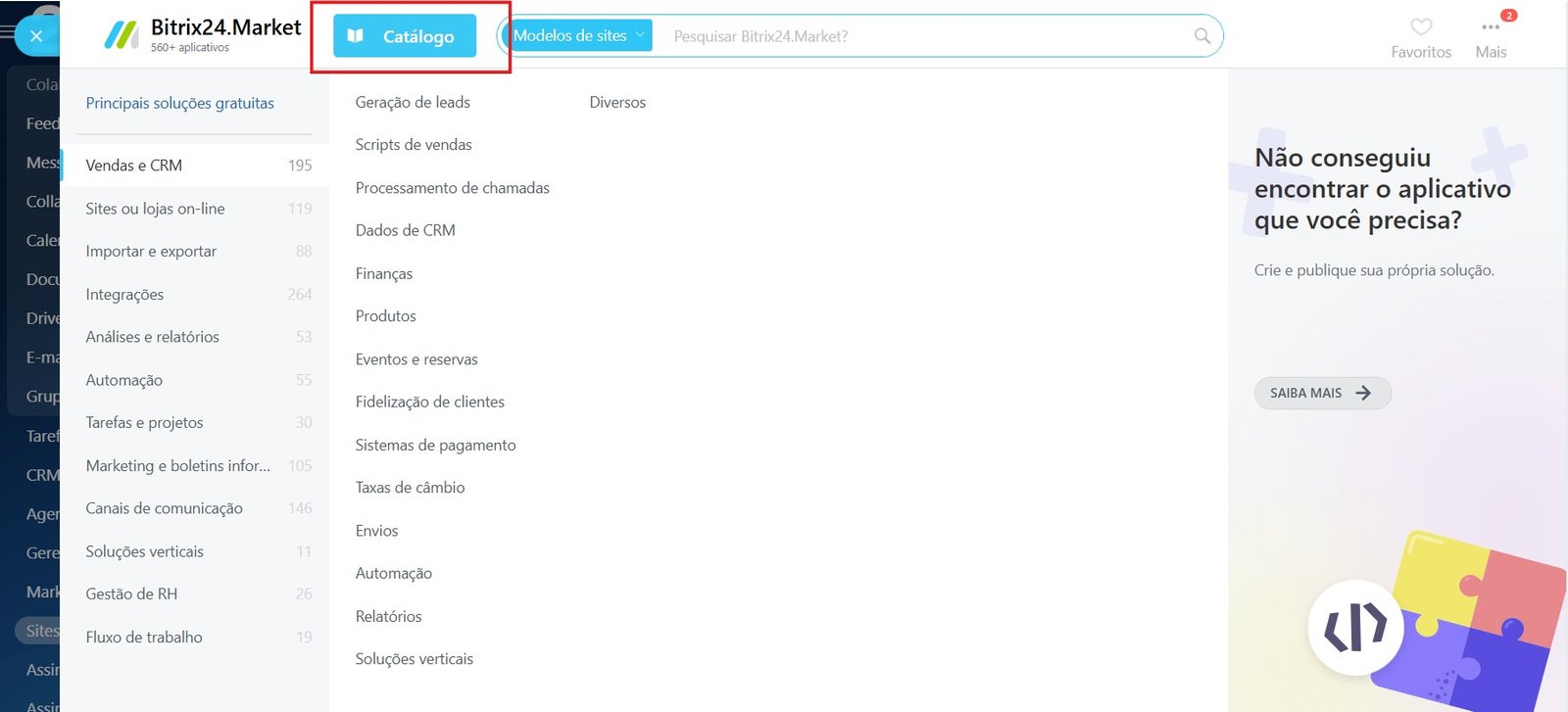Open Sistemas de pagamento subcategory
This screenshot has height=712, width=1568.
[435, 445]
